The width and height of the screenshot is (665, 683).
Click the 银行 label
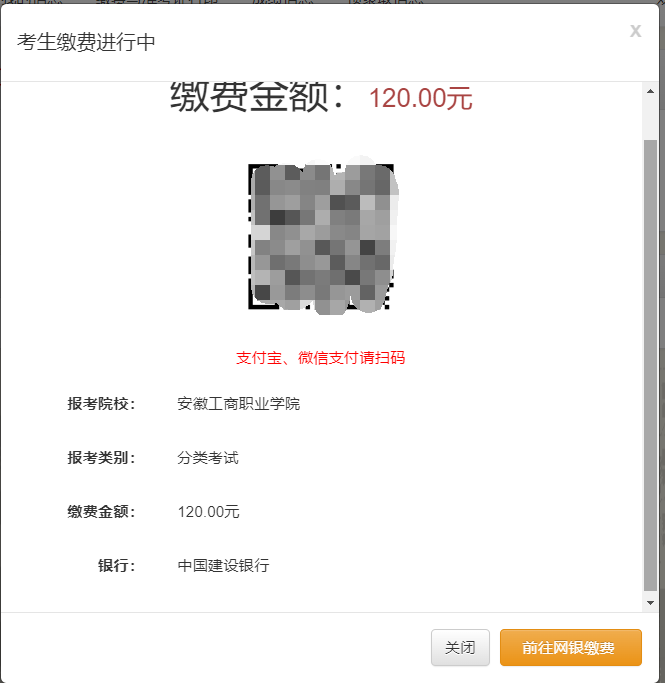[x=116, y=565]
